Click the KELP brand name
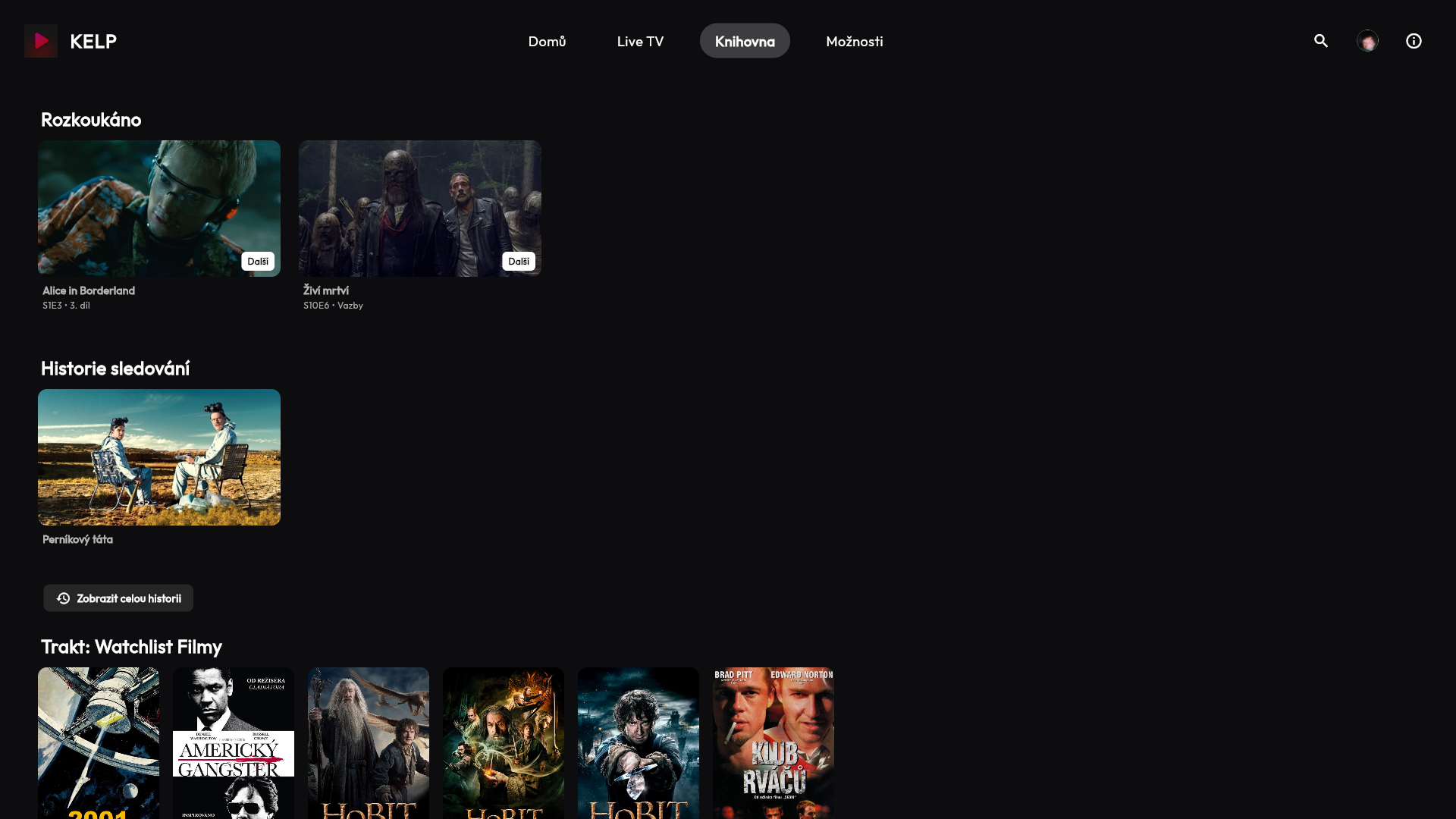The image size is (1456, 819). click(x=93, y=41)
